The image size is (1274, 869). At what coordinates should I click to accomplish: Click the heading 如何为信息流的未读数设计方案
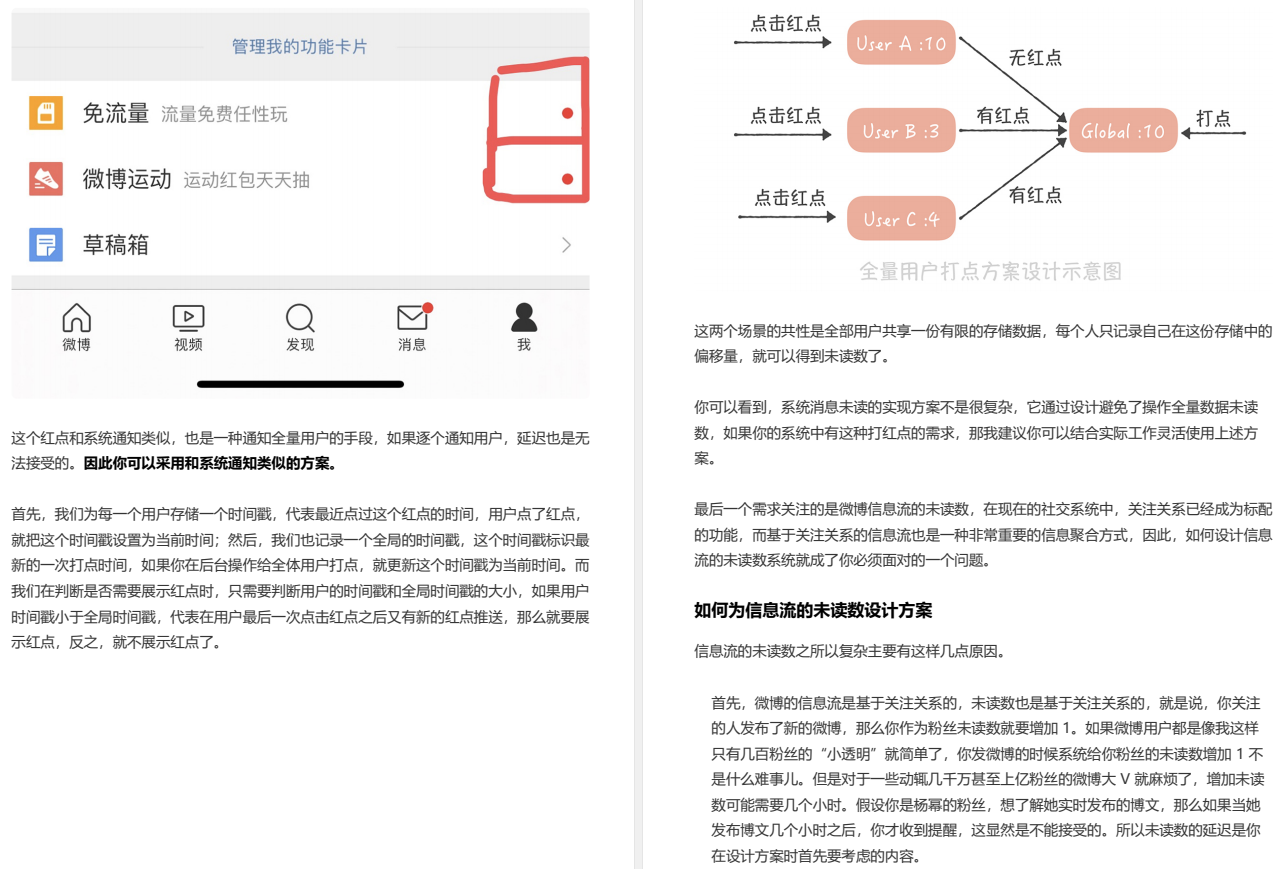click(x=813, y=610)
